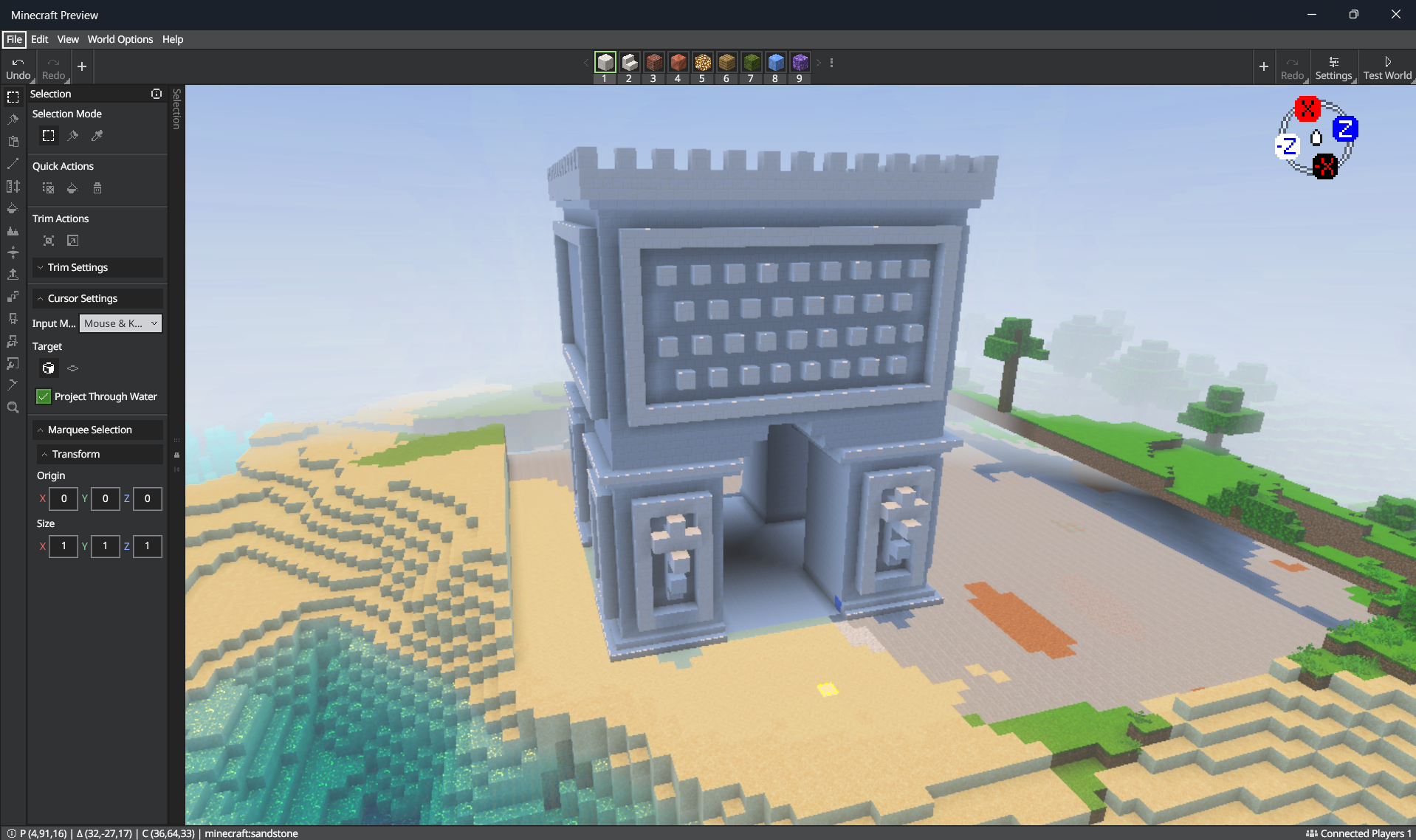Image resolution: width=1416 pixels, height=840 pixels.
Task: Click the Deselect quick action icon
Action: point(48,188)
